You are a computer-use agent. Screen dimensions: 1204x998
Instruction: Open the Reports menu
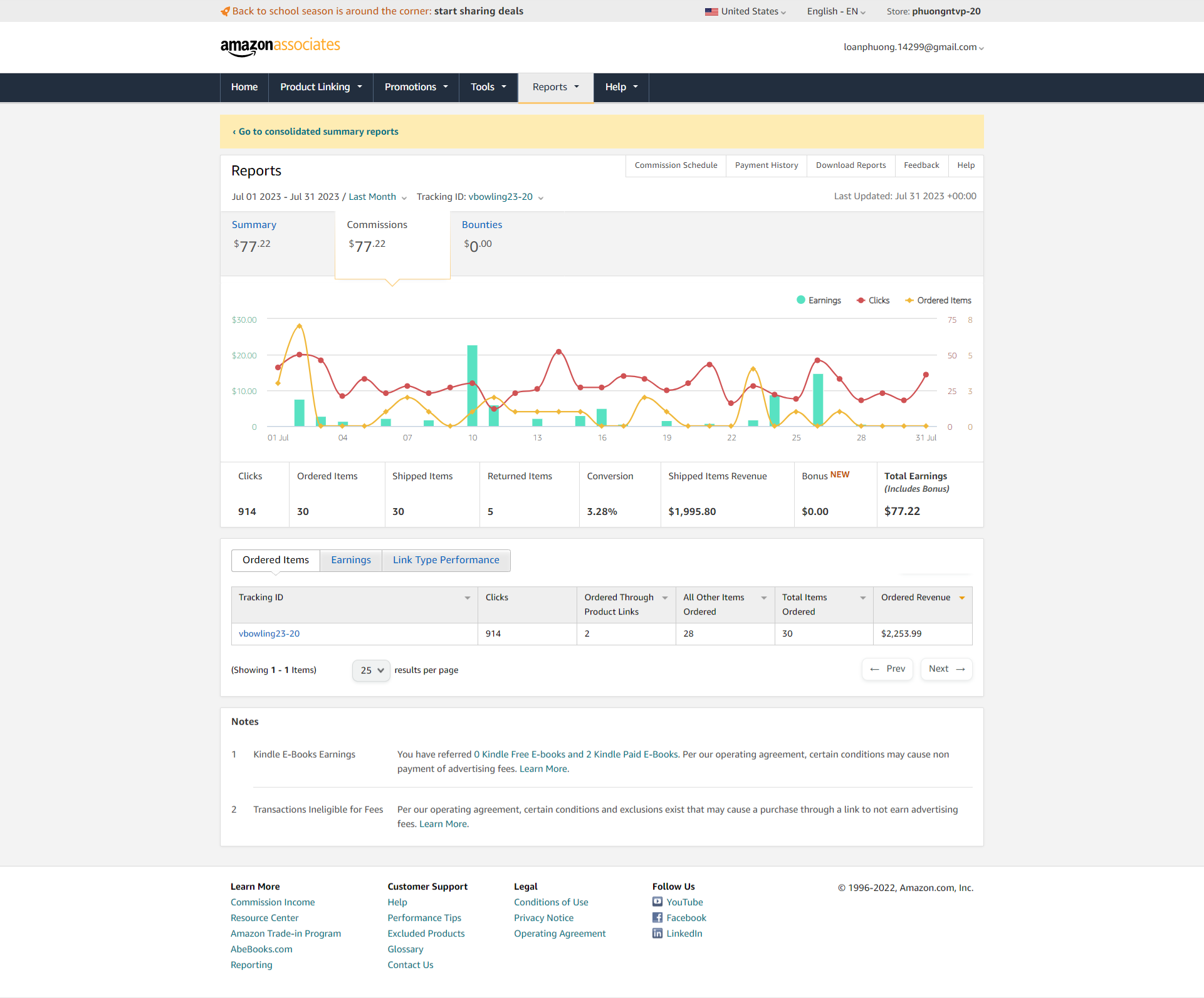click(556, 87)
